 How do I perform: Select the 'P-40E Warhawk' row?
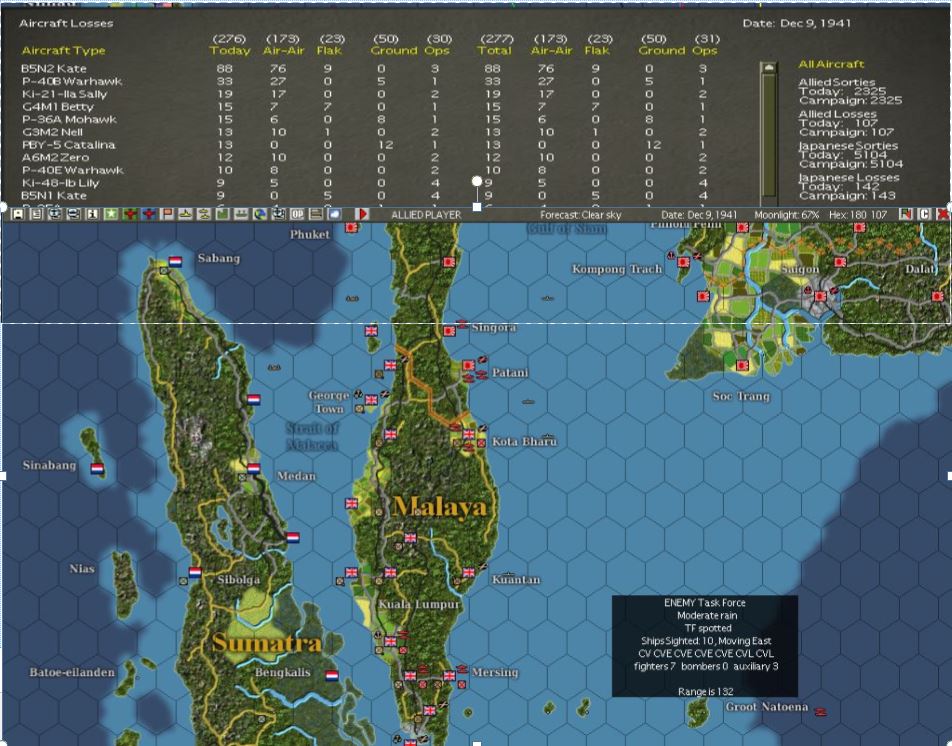pyautogui.click(x=369, y=170)
